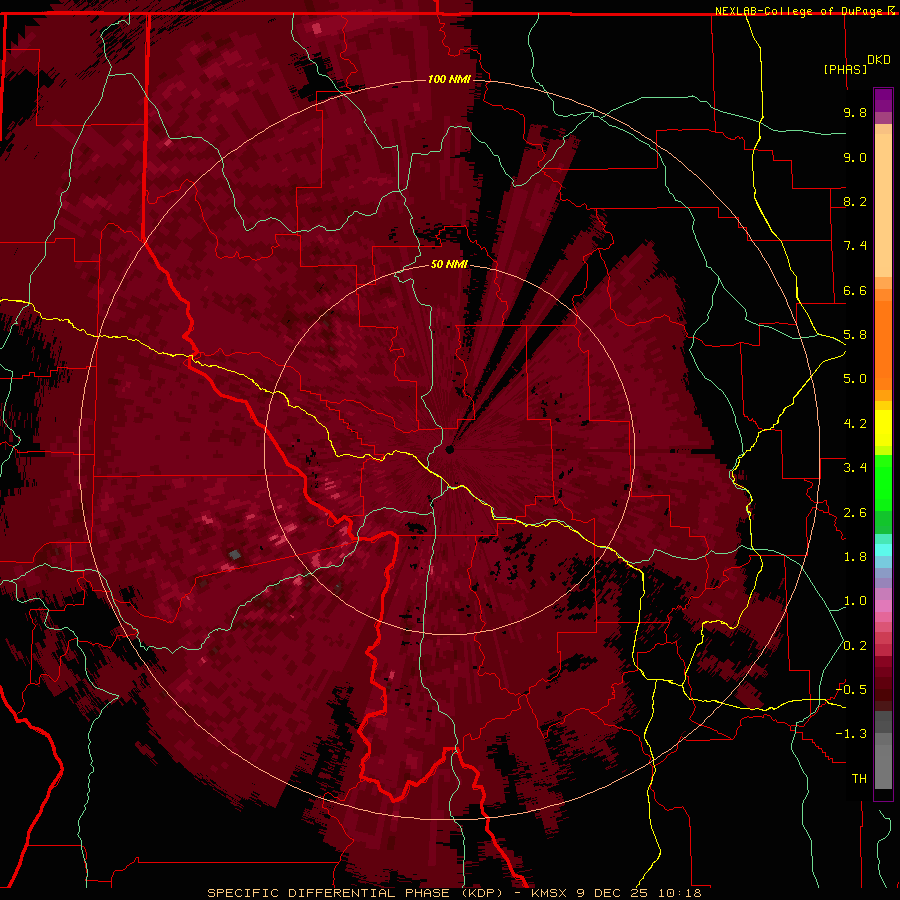Click the -0.5 legend value

click(x=851, y=690)
